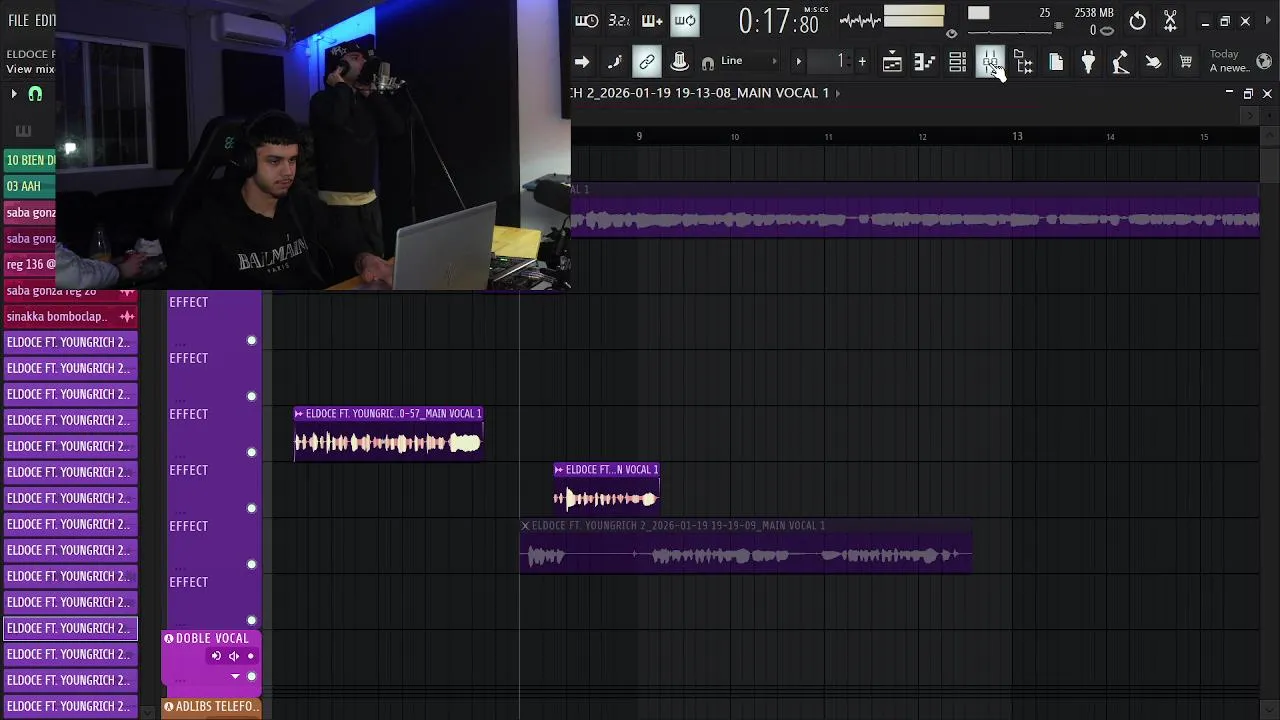Click the oscilloscope waveform monitor

click(x=860, y=20)
